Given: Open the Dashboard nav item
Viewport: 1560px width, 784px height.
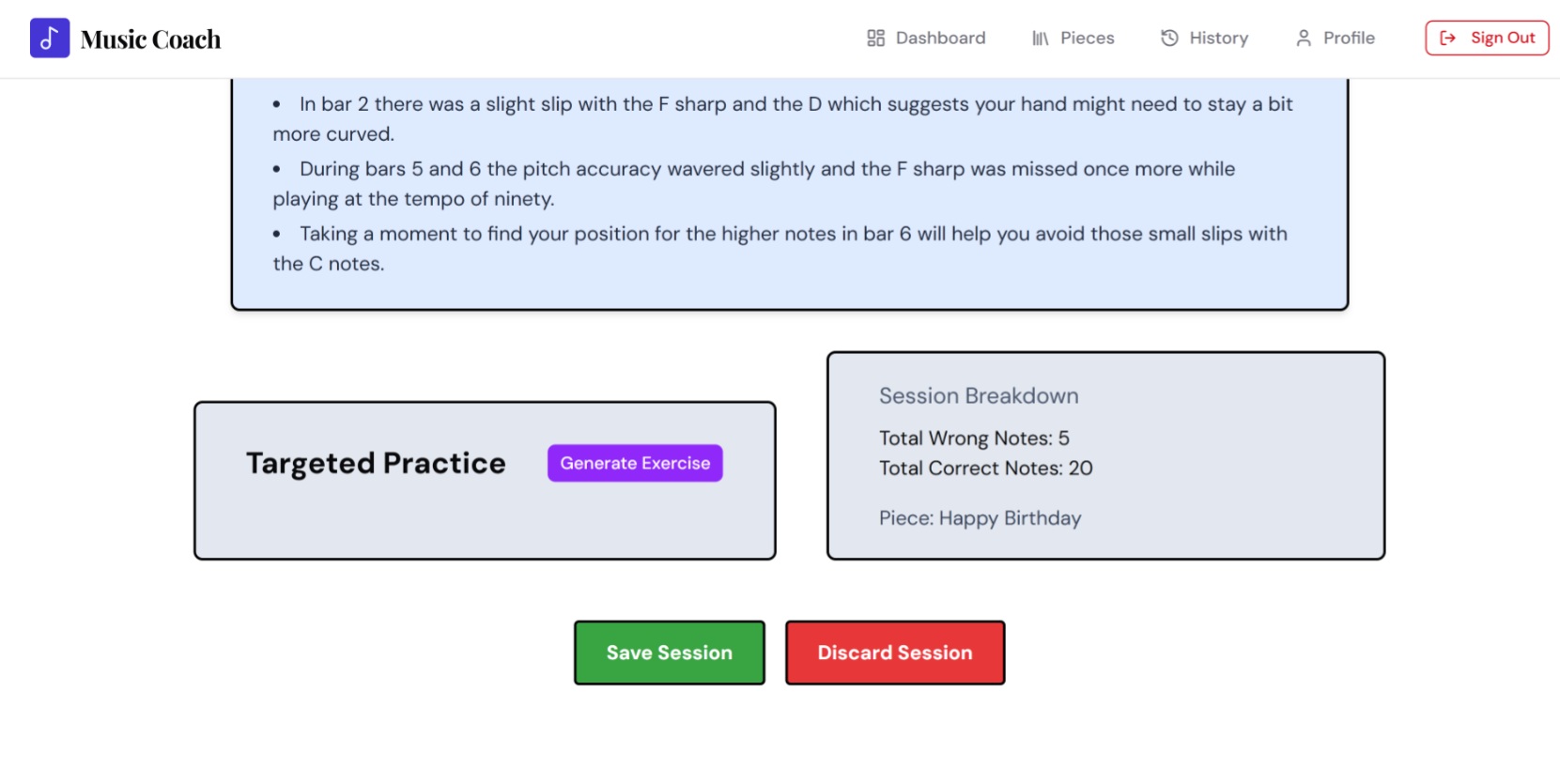Looking at the screenshot, I should click(x=926, y=38).
